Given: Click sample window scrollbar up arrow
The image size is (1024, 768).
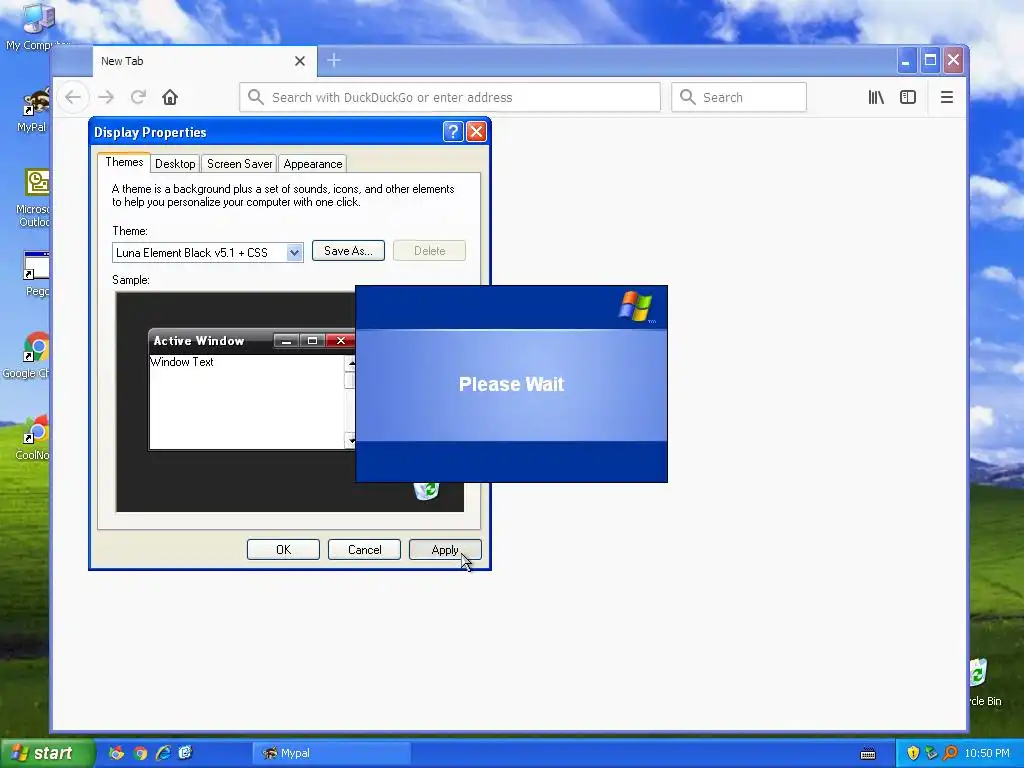Looking at the screenshot, I should [351, 362].
